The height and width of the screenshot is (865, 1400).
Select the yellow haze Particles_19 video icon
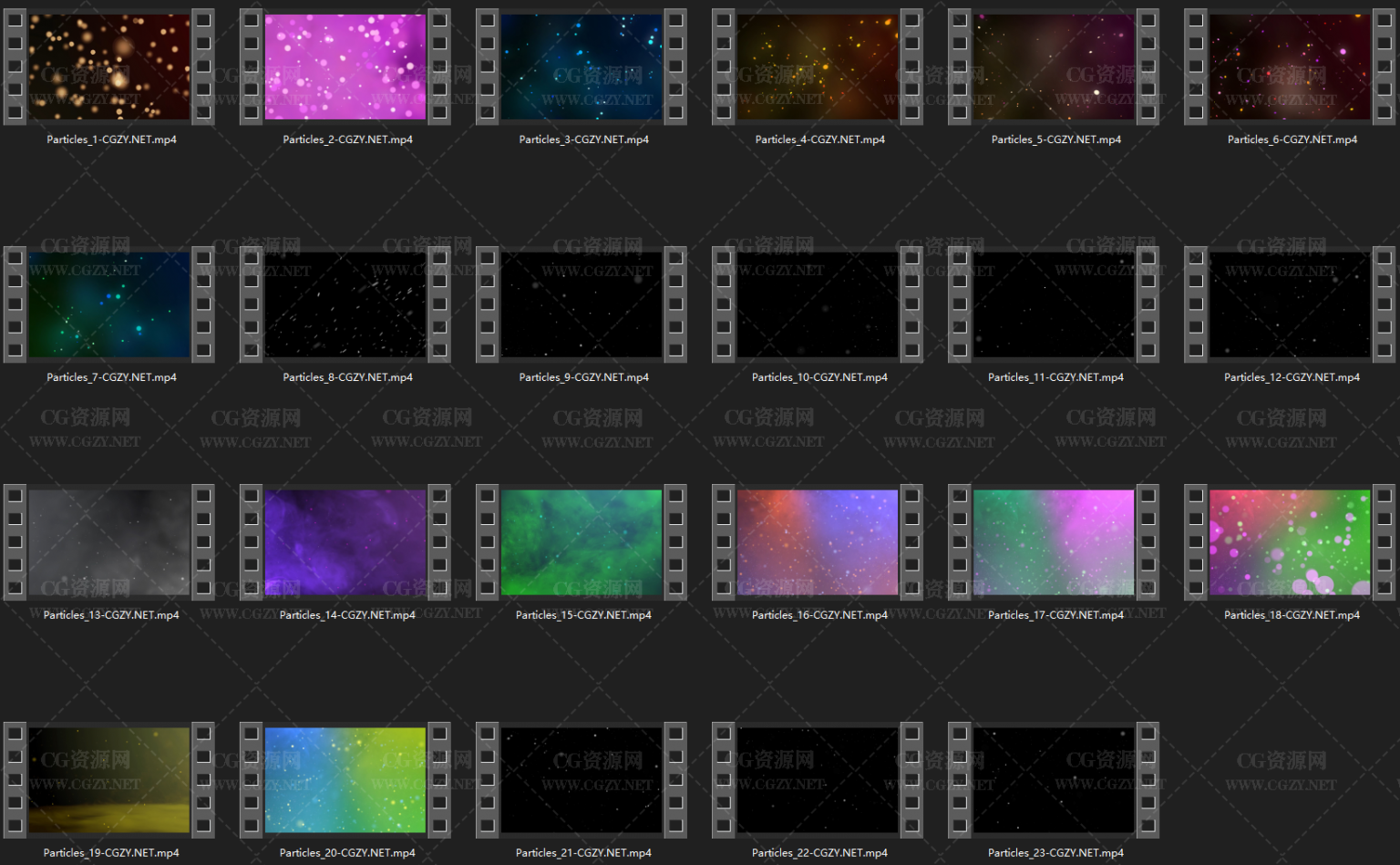[109, 780]
